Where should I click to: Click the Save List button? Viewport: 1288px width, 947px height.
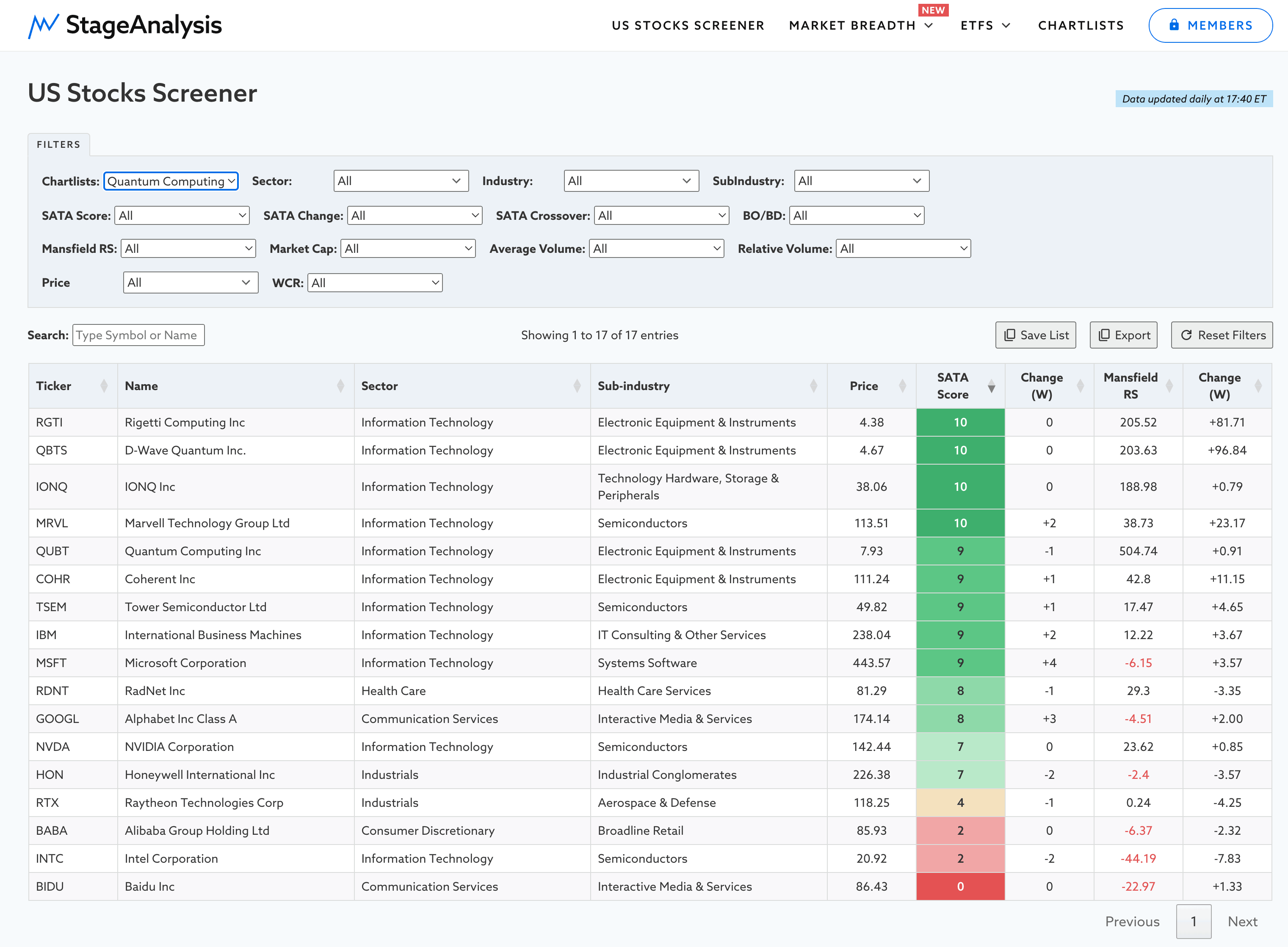tap(1036, 335)
